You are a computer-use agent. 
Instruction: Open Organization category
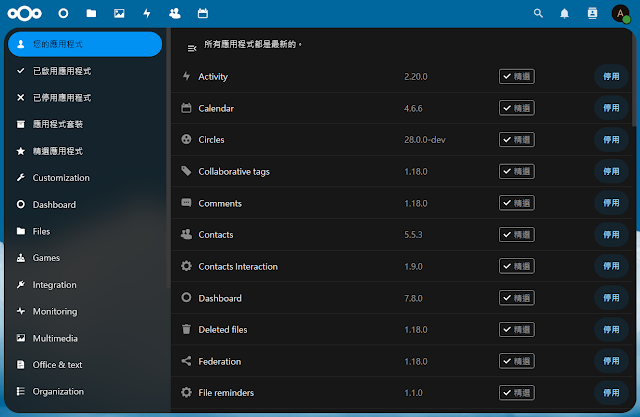tap(85, 391)
